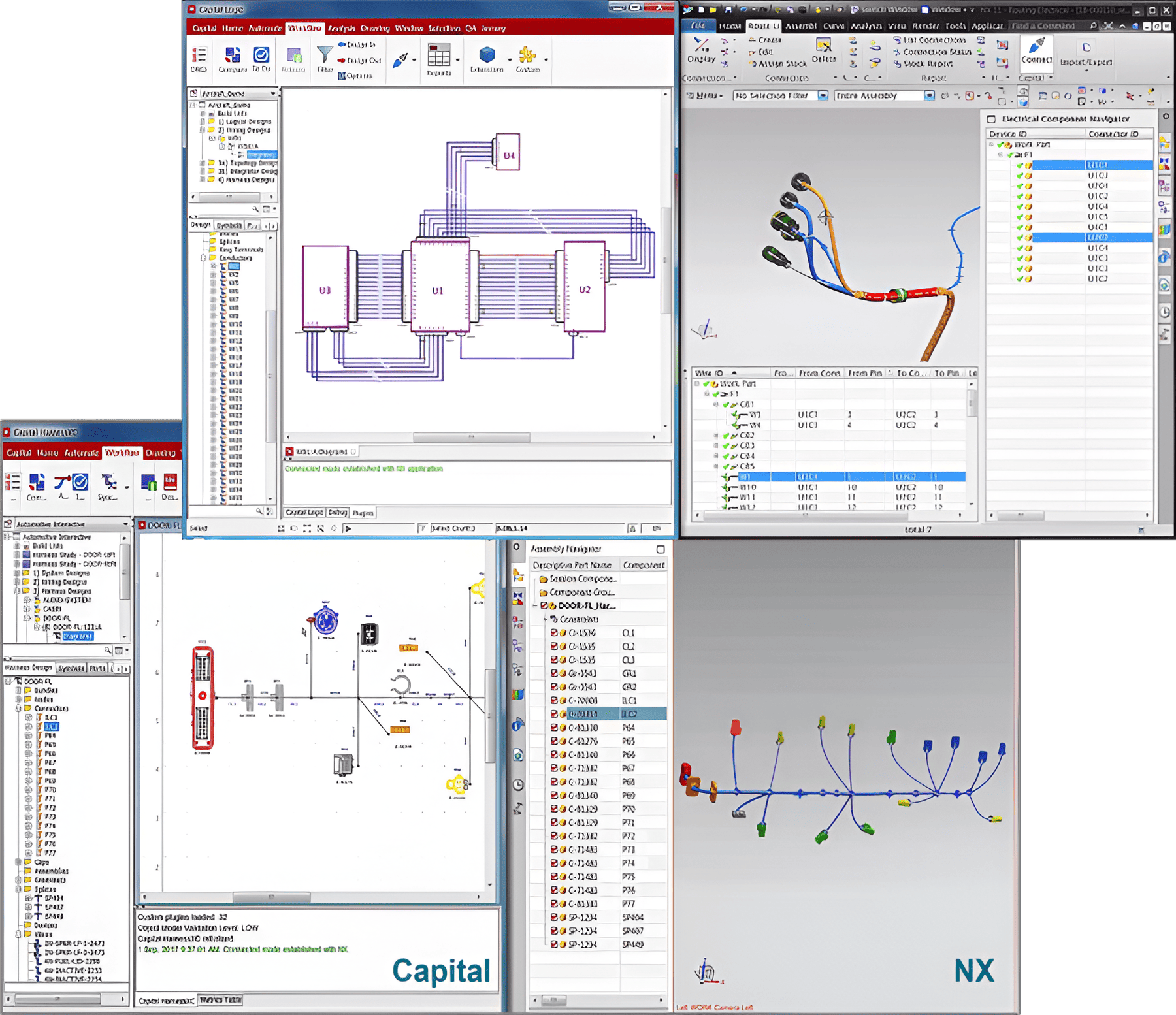Click the plug Connect icon in Capital Logic
The height and width of the screenshot is (1015, 1176).
pos(400,60)
